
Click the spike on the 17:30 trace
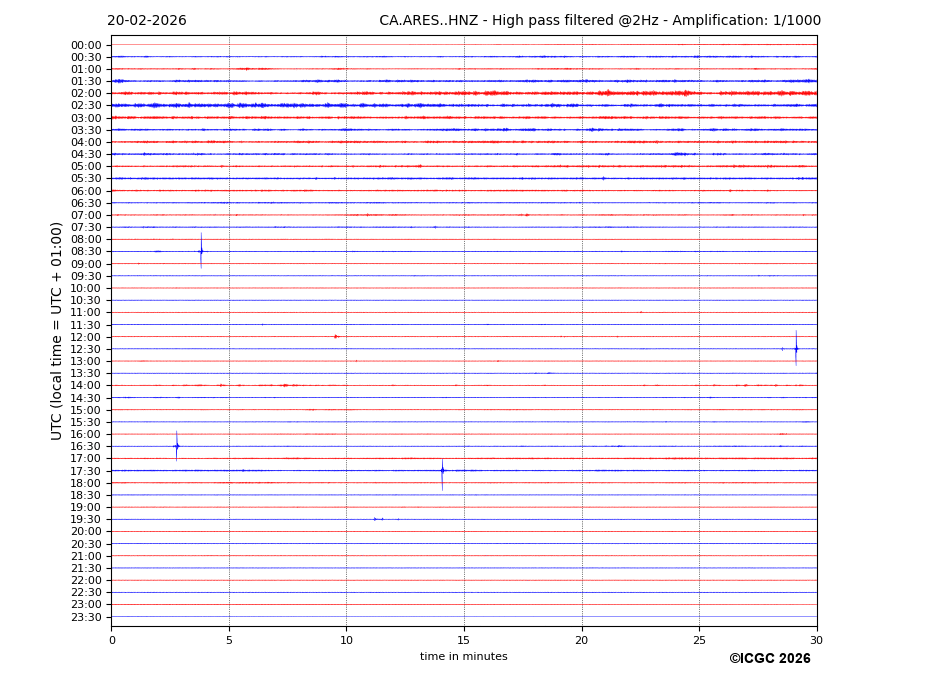[442, 470]
